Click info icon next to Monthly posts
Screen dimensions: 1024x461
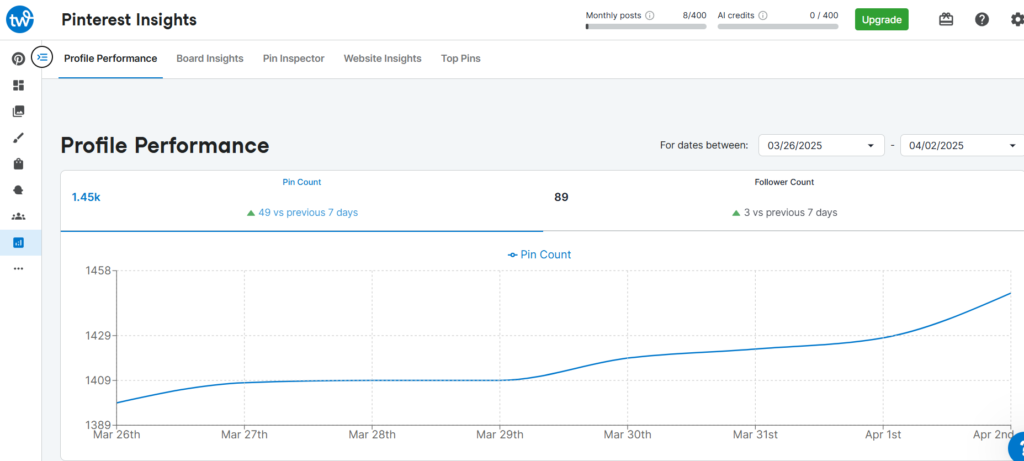click(649, 16)
